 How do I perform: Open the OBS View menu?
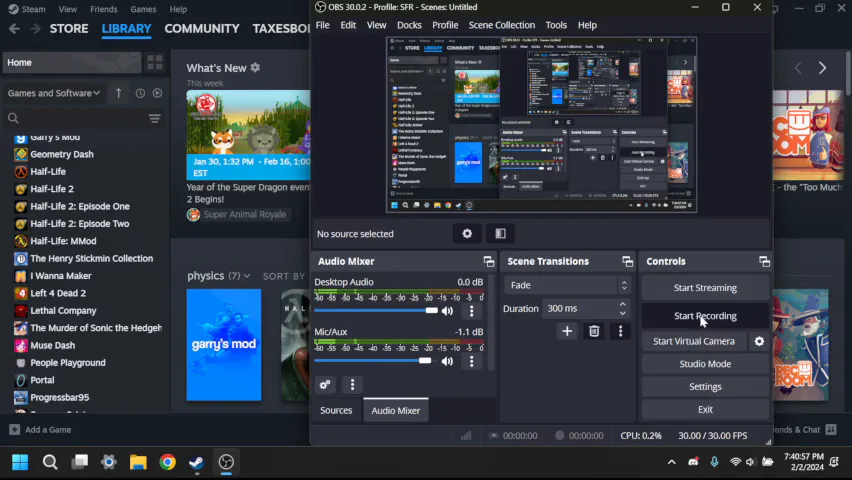coord(376,25)
